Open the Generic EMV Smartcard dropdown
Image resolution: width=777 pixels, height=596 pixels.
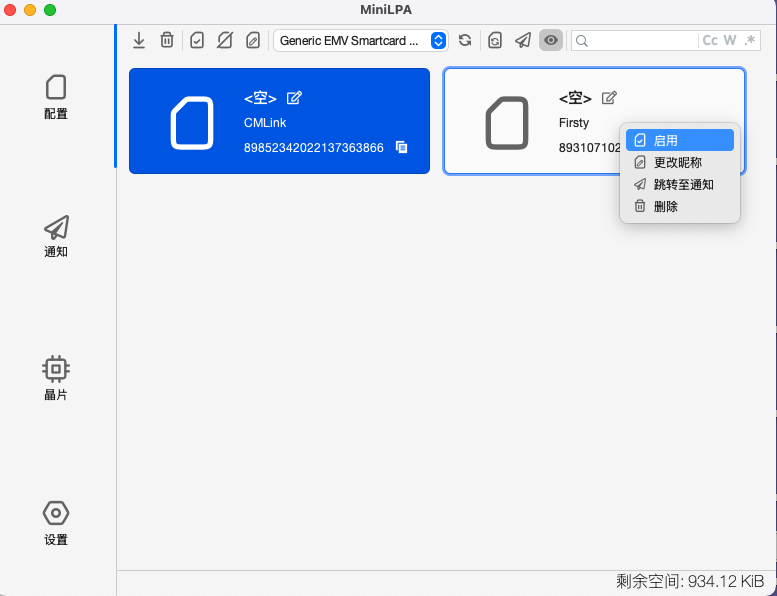pos(361,40)
